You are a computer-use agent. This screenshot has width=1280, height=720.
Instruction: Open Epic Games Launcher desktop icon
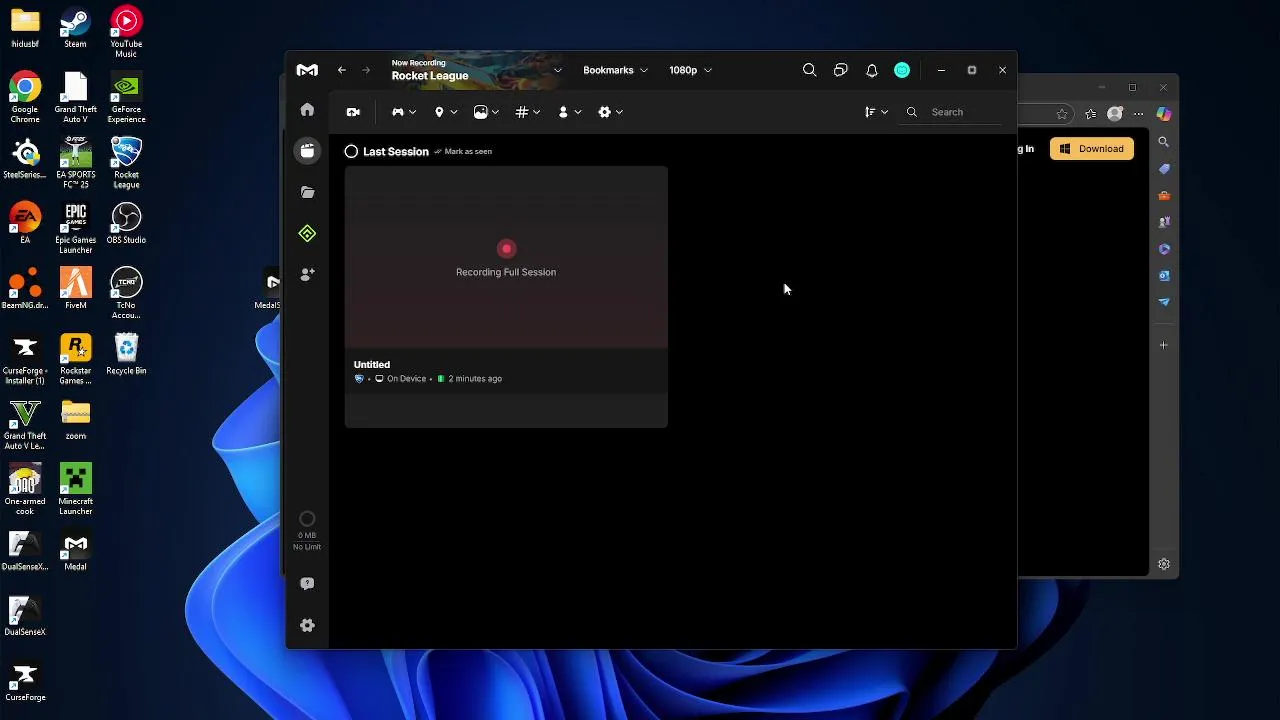pos(75,228)
